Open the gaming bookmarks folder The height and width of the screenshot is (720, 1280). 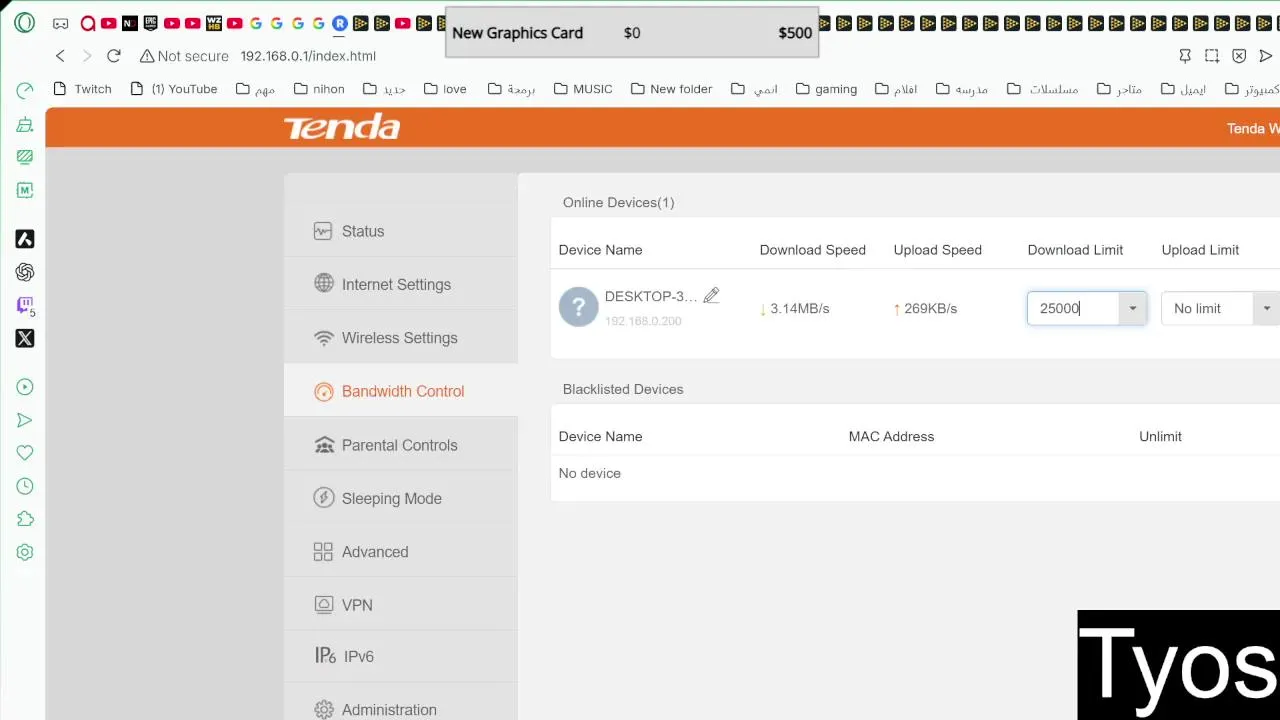pyautogui.click(x=826, y=89)
